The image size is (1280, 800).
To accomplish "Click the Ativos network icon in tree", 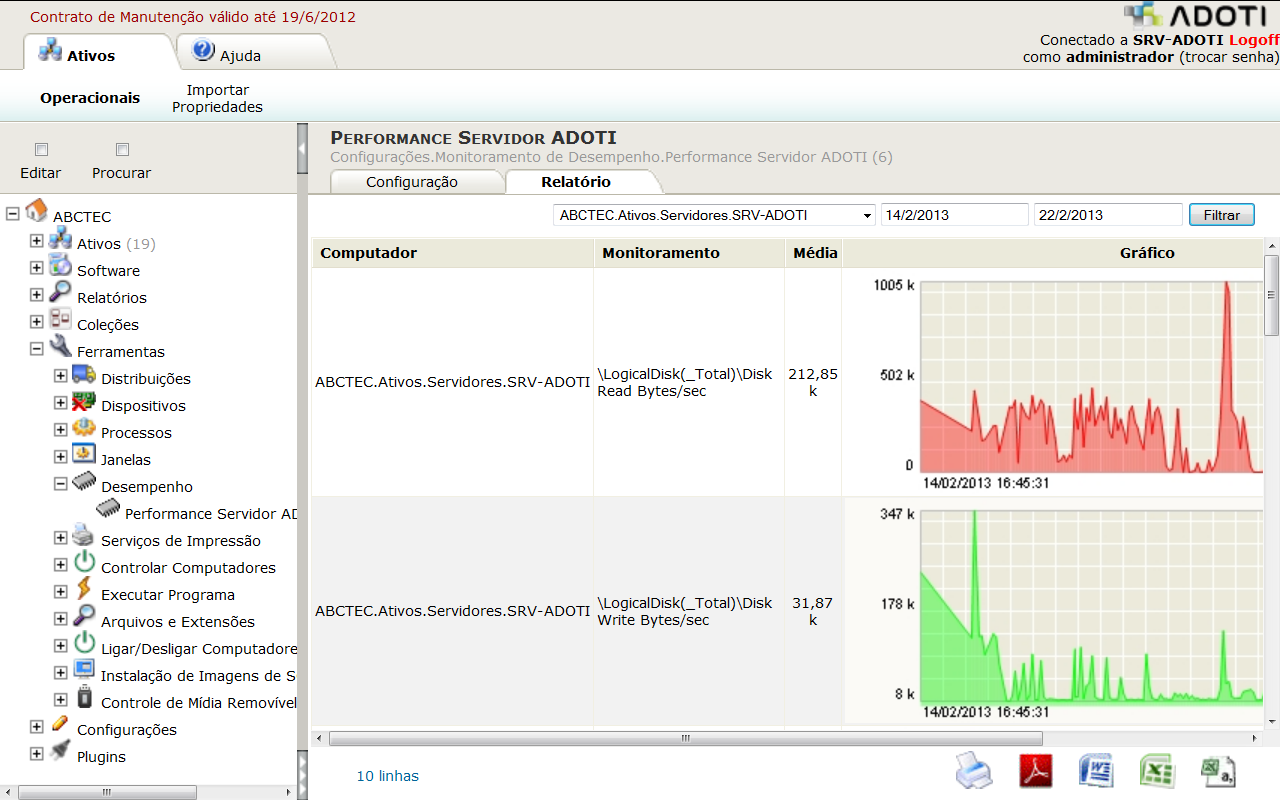I will coord(61,238).
